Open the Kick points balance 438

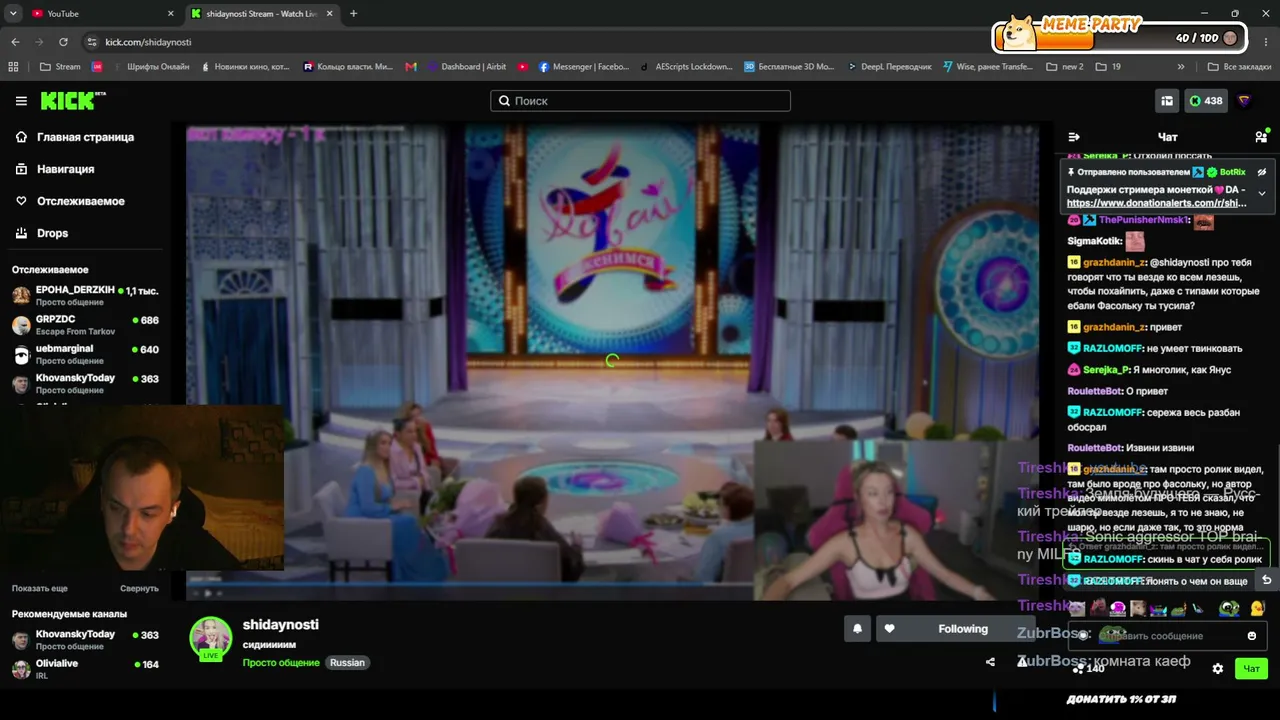tap(1205, 101)
